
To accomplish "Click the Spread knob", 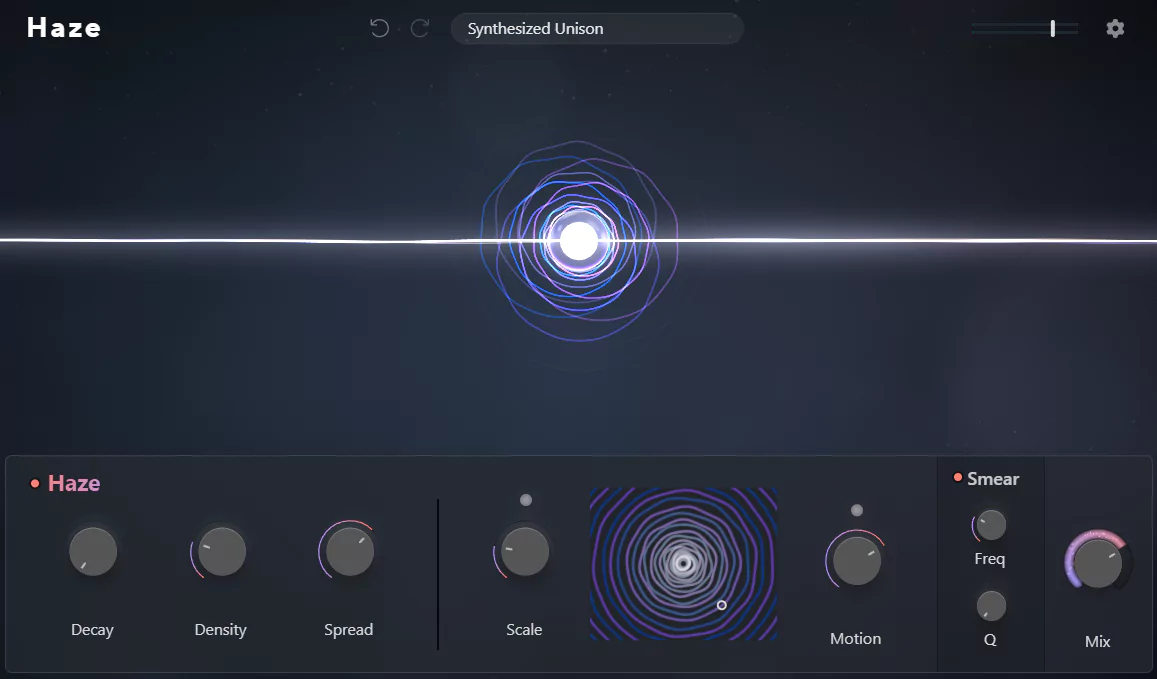I will tap(349, 551).
